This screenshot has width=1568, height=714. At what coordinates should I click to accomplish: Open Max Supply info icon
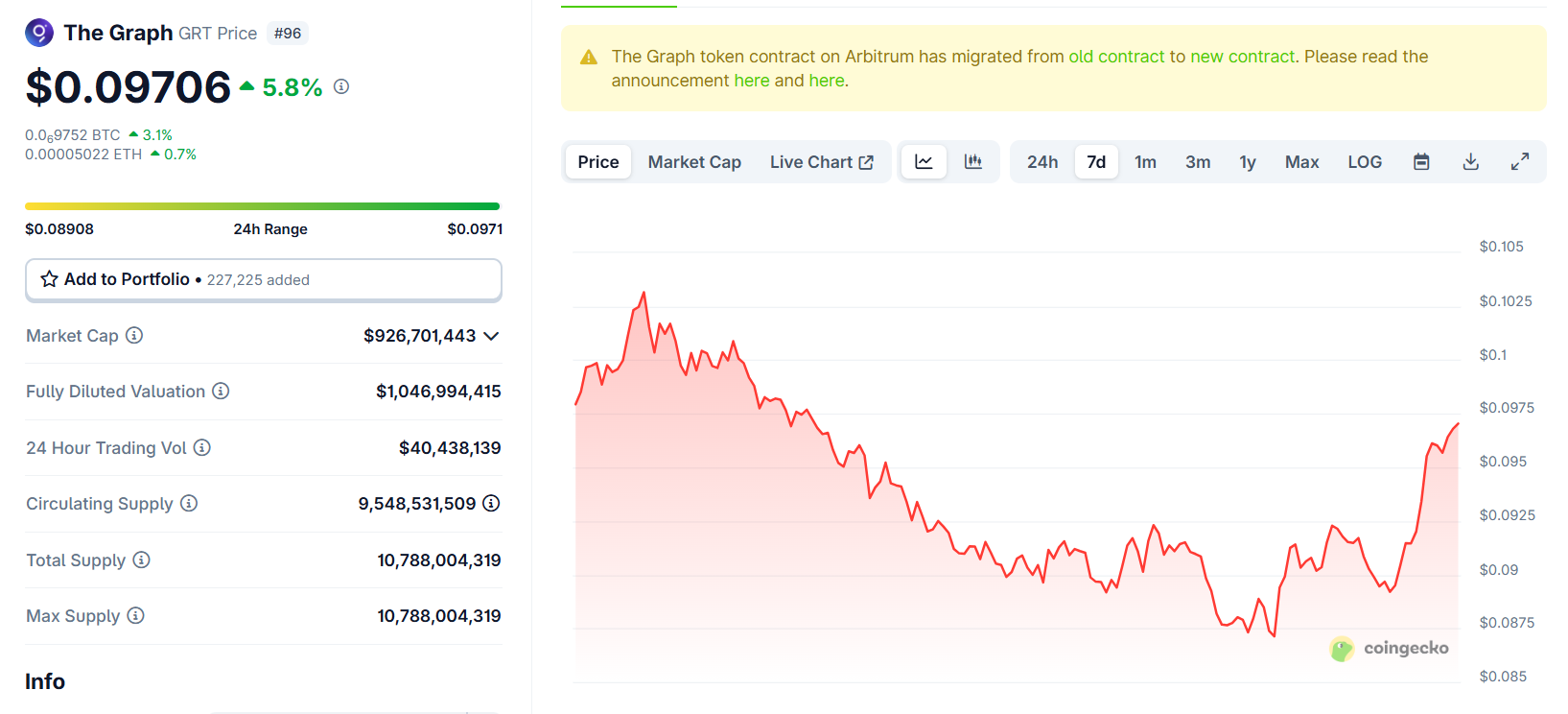coord(135,615)
